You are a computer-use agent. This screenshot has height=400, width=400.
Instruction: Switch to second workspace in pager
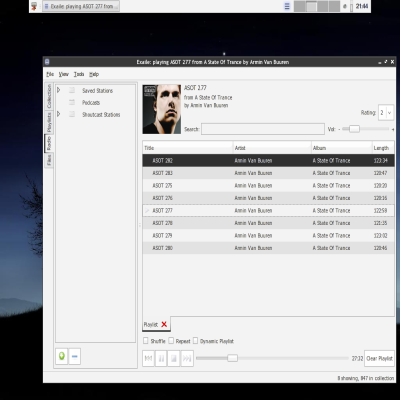[311, 6]
